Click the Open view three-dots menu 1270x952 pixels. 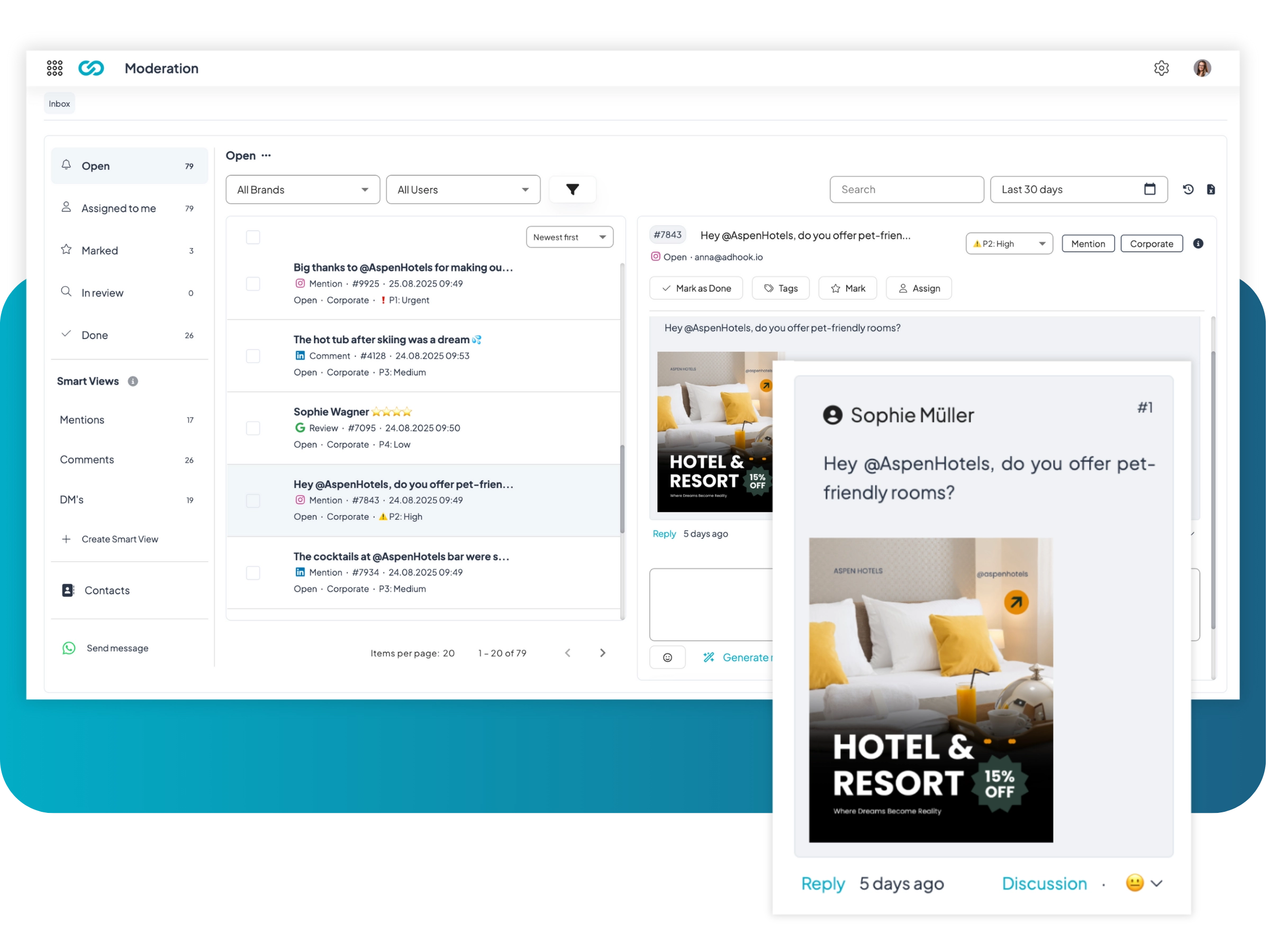click(266, 156)
